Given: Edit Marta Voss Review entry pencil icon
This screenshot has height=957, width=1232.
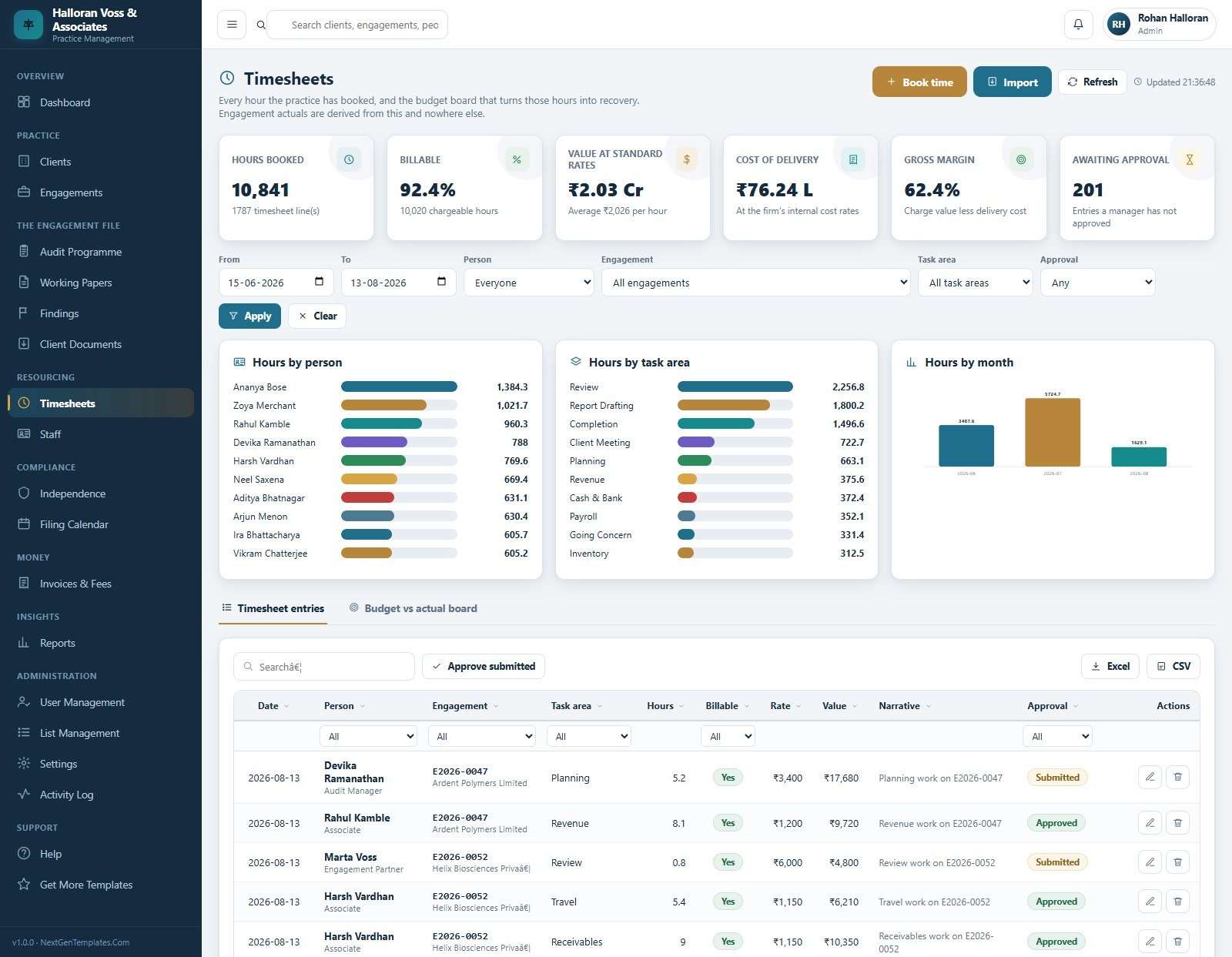Looking at the screenshot, I should click(x=1150, y=862).
